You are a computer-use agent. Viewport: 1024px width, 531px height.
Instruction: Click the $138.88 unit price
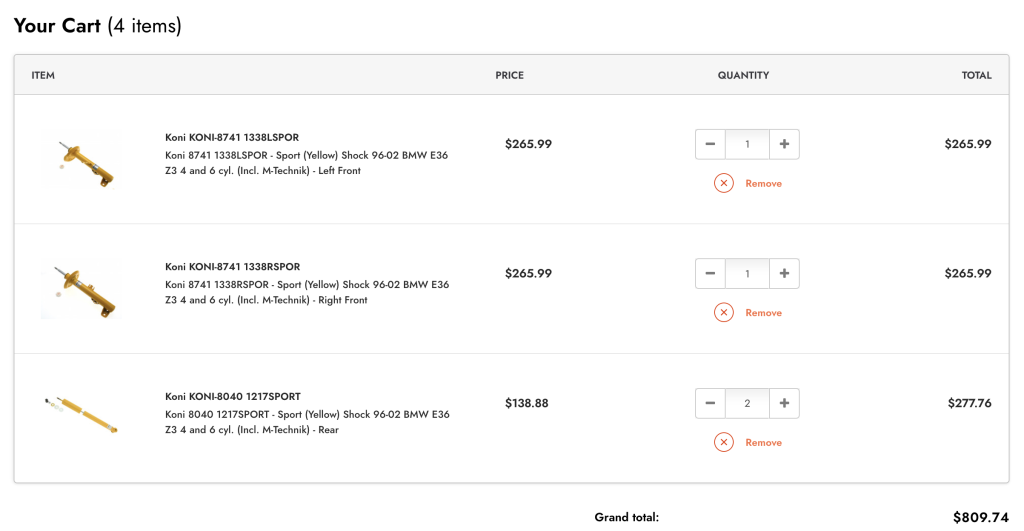[x=526, y=403]
